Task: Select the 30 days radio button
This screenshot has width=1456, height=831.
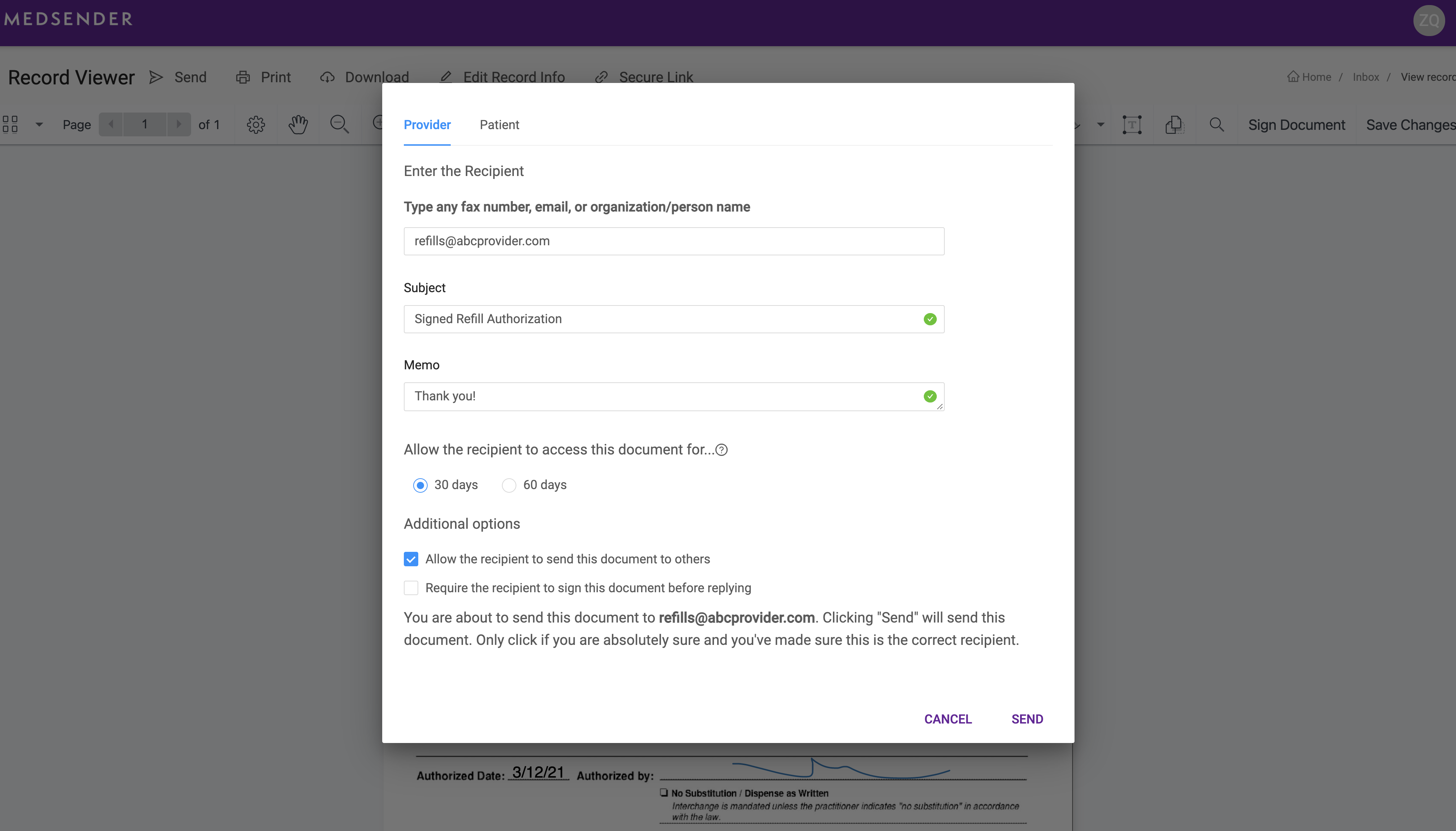Action: coord(419,485)
